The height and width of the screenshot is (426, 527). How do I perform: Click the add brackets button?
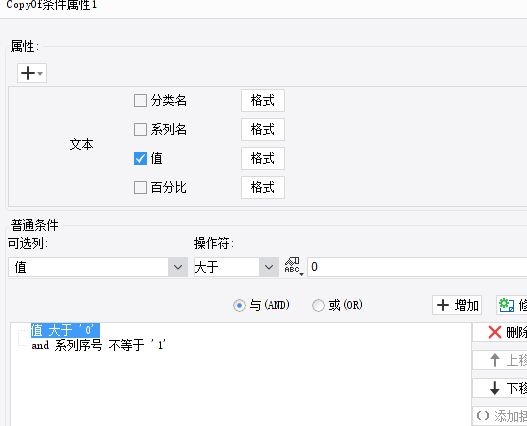(500, 416)
